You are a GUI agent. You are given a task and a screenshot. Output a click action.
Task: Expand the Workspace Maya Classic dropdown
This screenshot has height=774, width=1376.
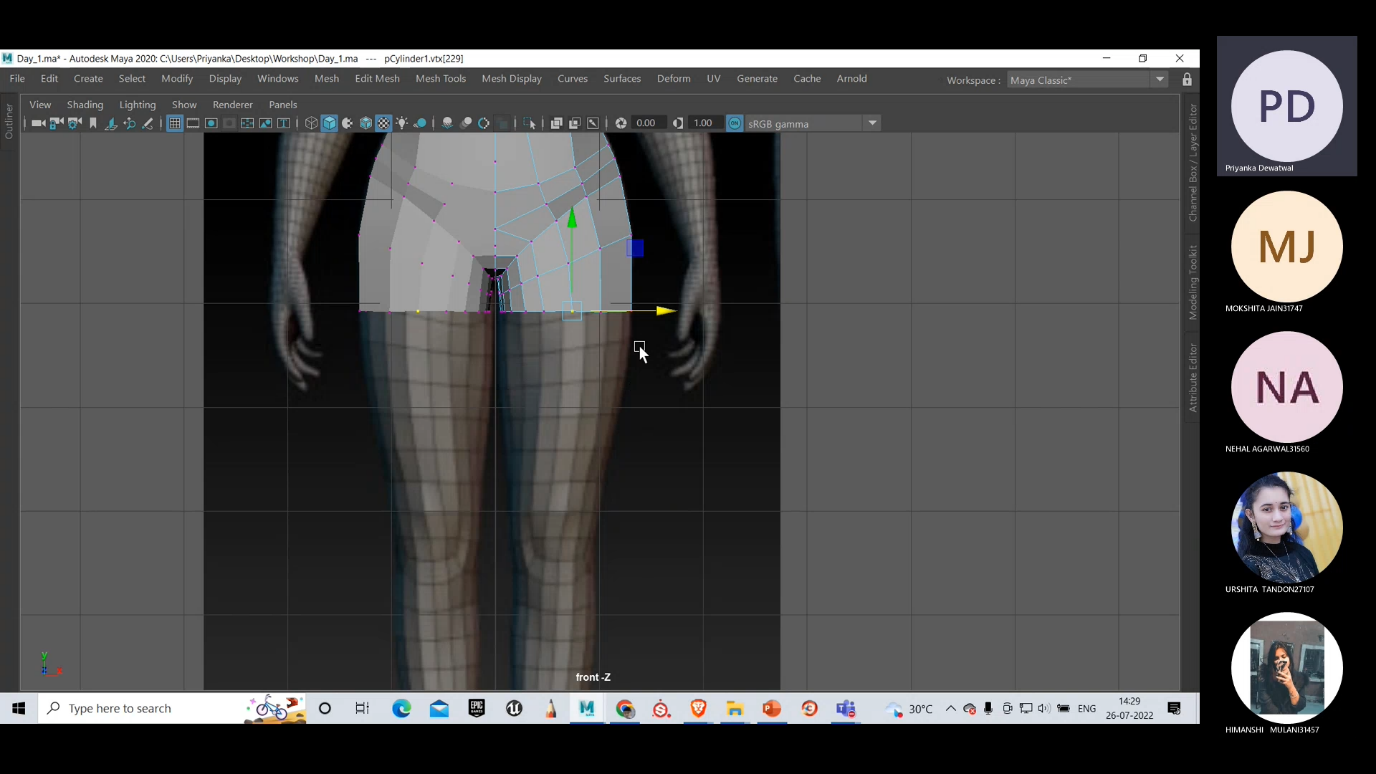point(1160,80)
